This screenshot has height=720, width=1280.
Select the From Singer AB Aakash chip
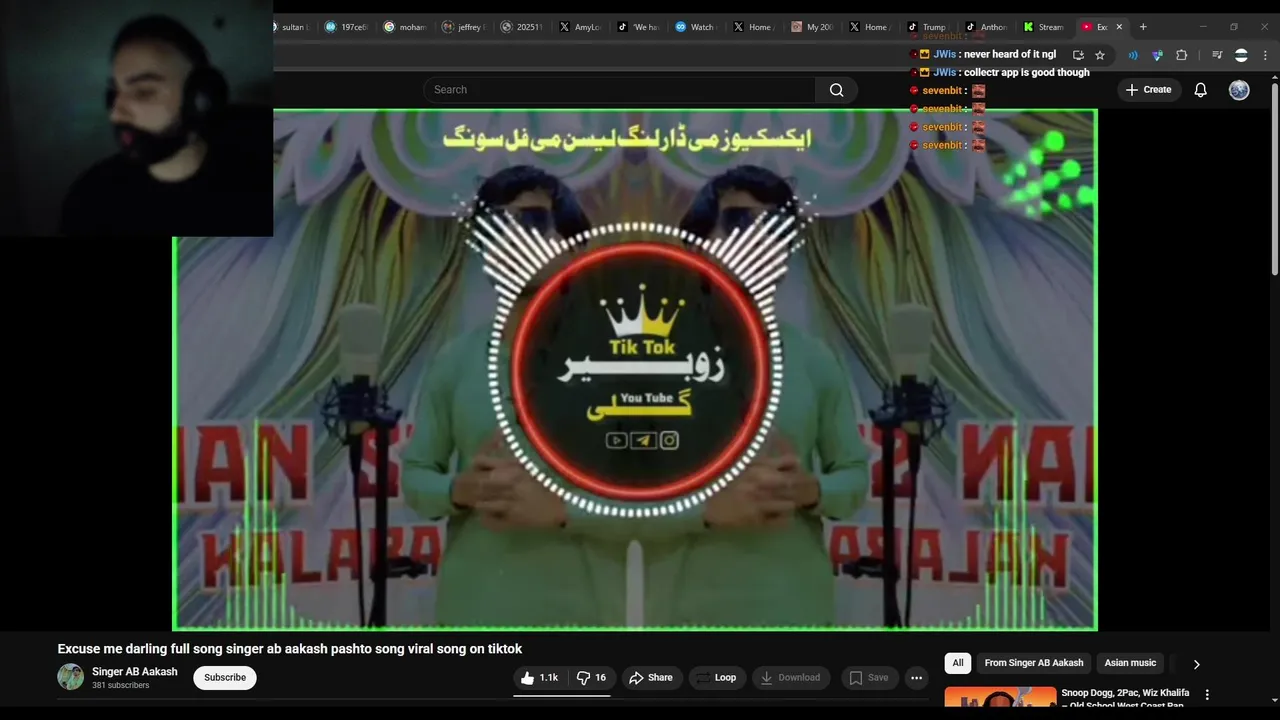pyautogui.click(x=1034, y=663)
